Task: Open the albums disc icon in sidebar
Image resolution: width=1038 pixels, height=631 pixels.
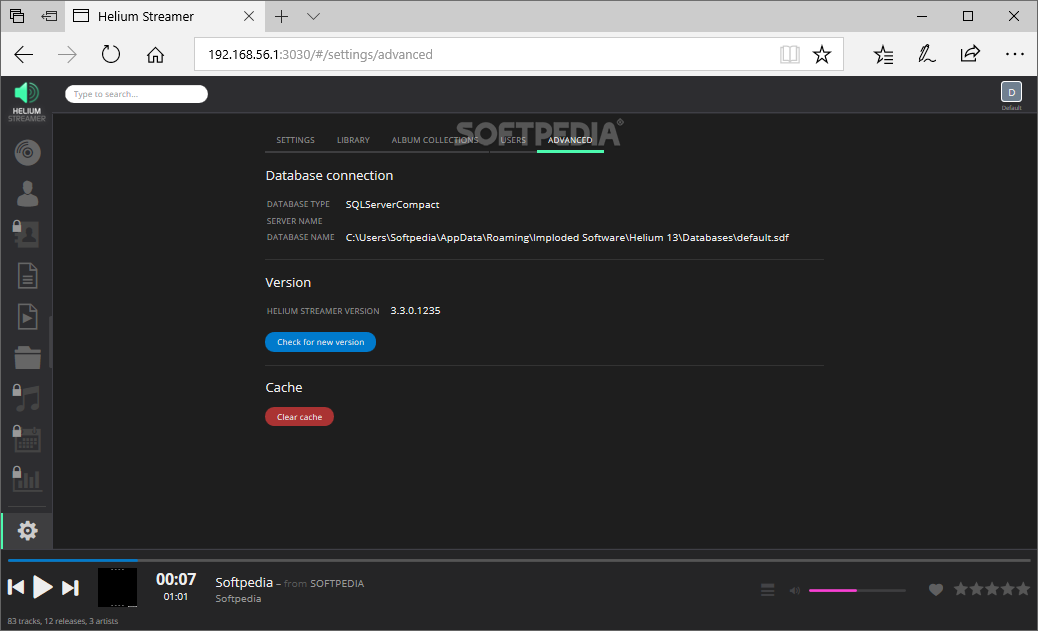Action: 27,152
